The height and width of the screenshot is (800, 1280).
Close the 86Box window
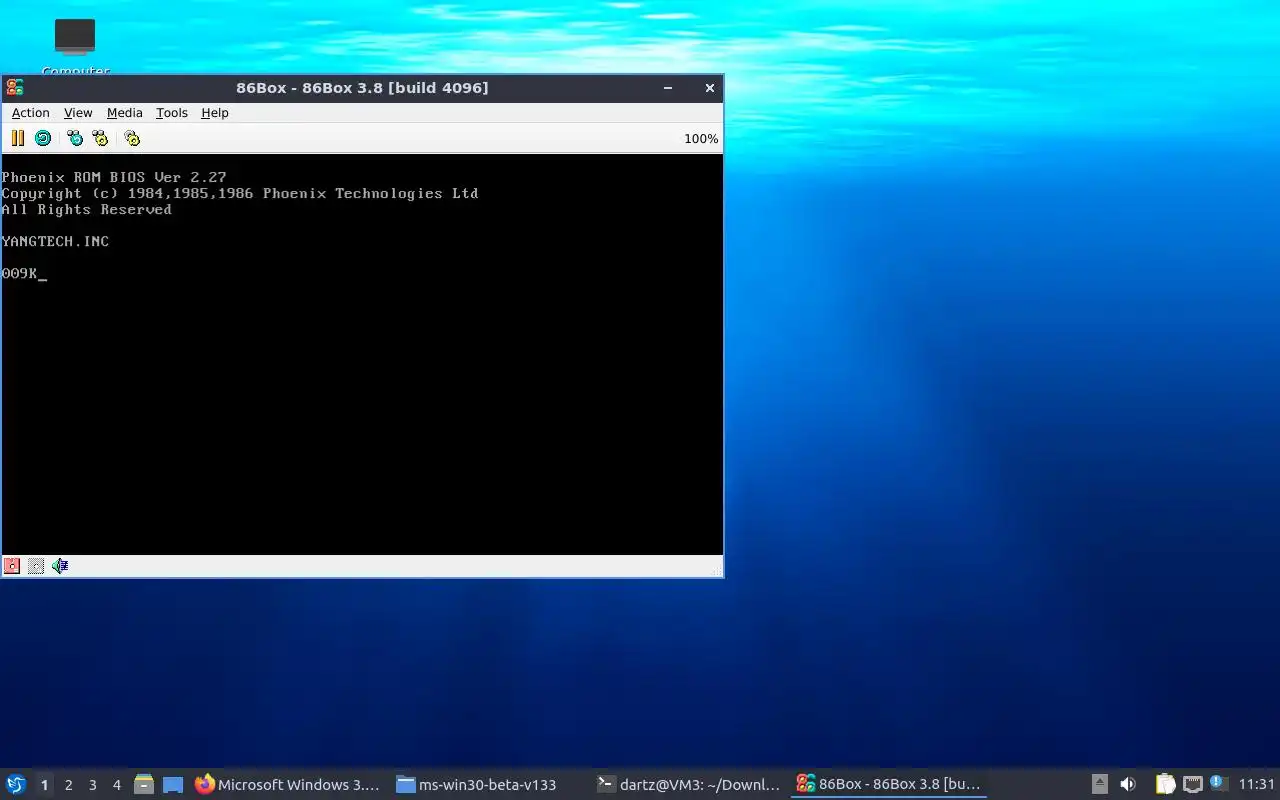(x=710, y=88)
